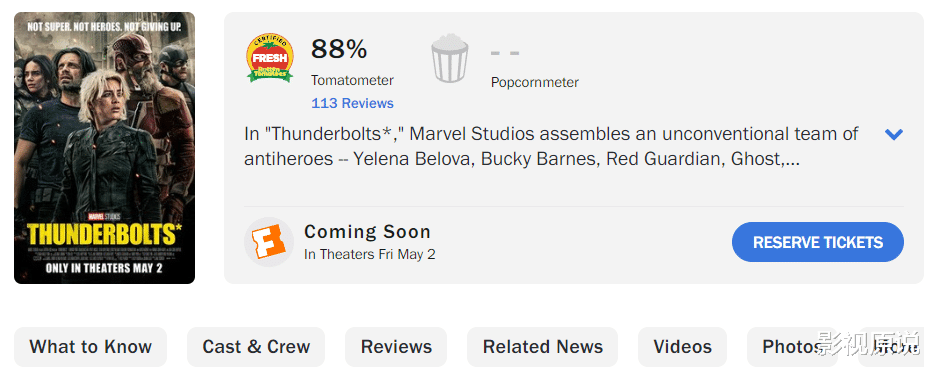Open the Thunderbolts* movie poster
This screenshot has width=934, height=374.
104,148
